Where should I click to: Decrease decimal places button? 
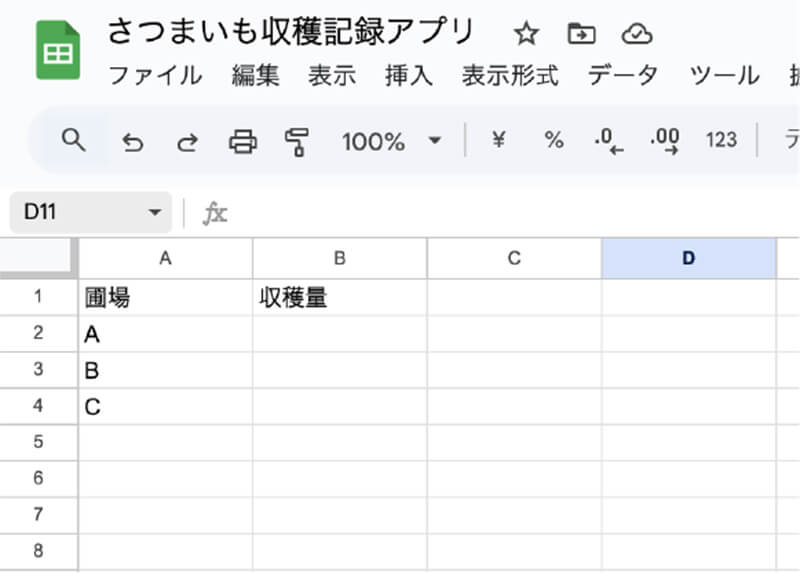[x=608, y=142]
